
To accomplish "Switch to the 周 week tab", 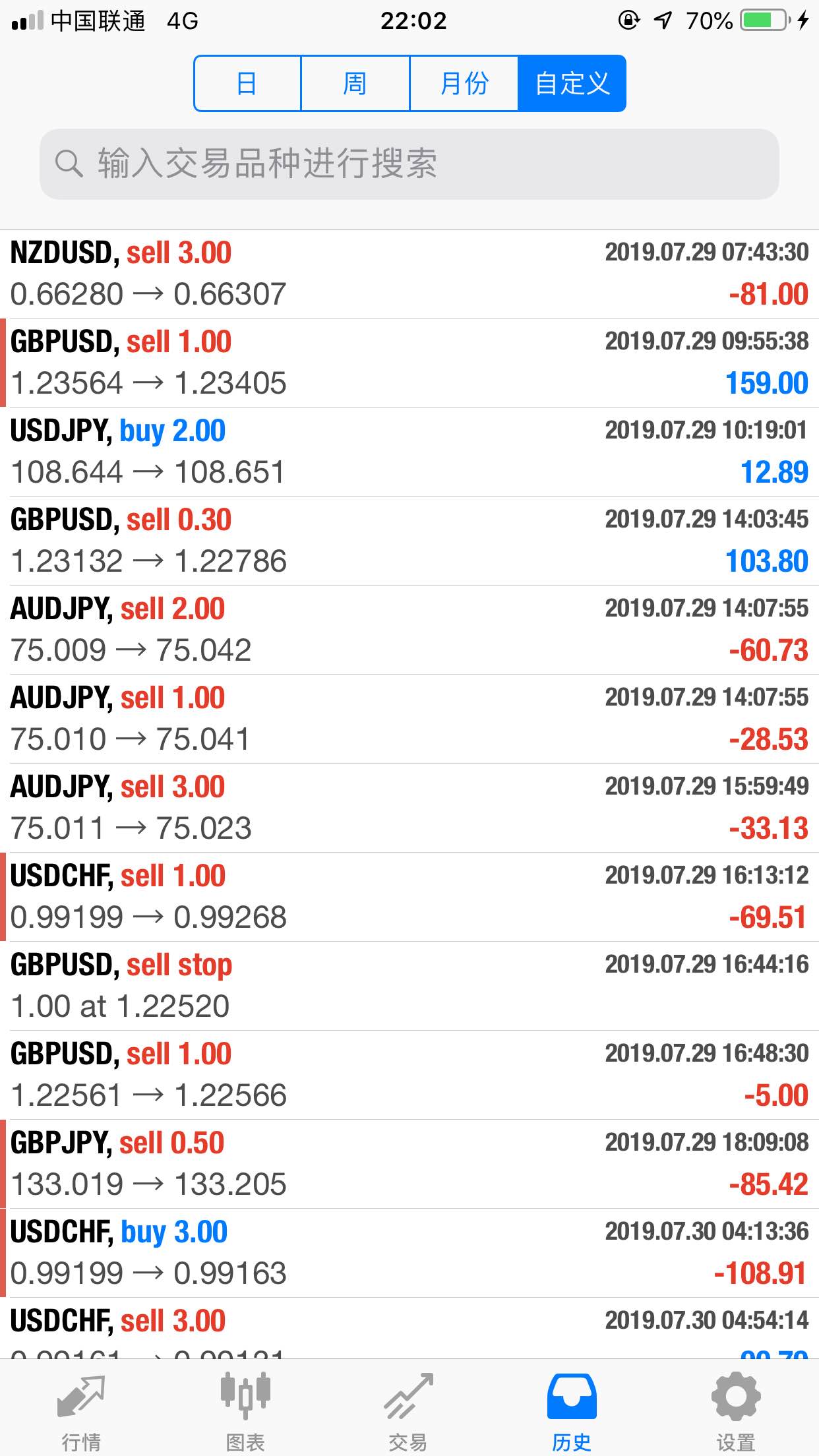I will tap(355, 84).
